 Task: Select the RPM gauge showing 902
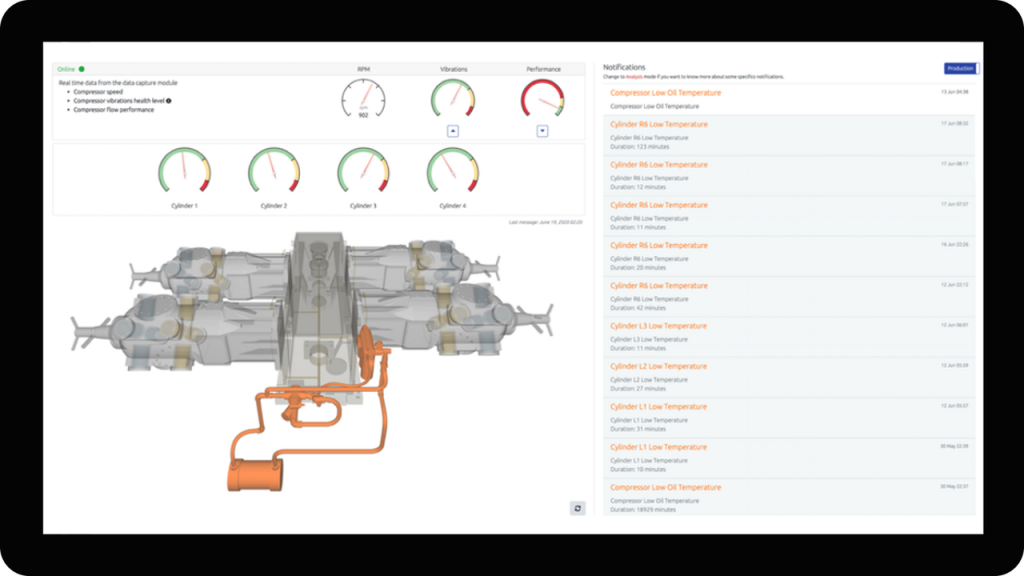[362, 100]
